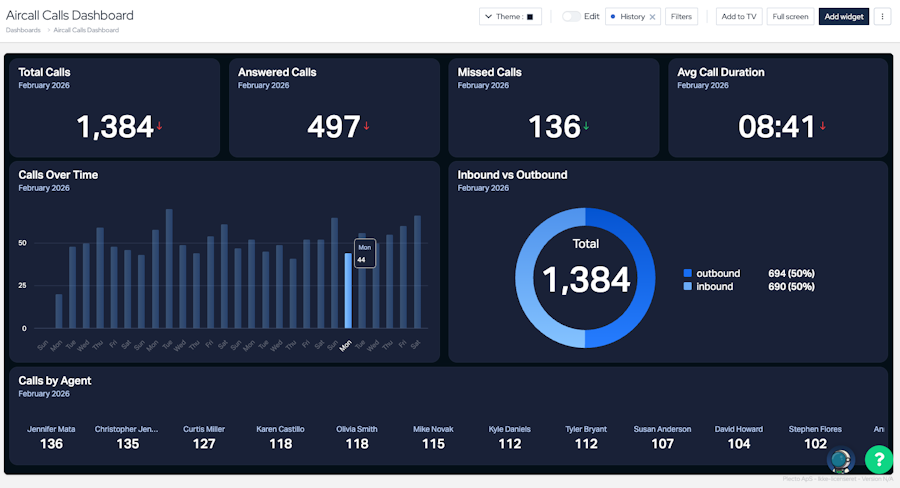Select the Aircall Calls Dashboard breadcrumb
Screen dimensions: 900x488
click(x=86, y=30)
